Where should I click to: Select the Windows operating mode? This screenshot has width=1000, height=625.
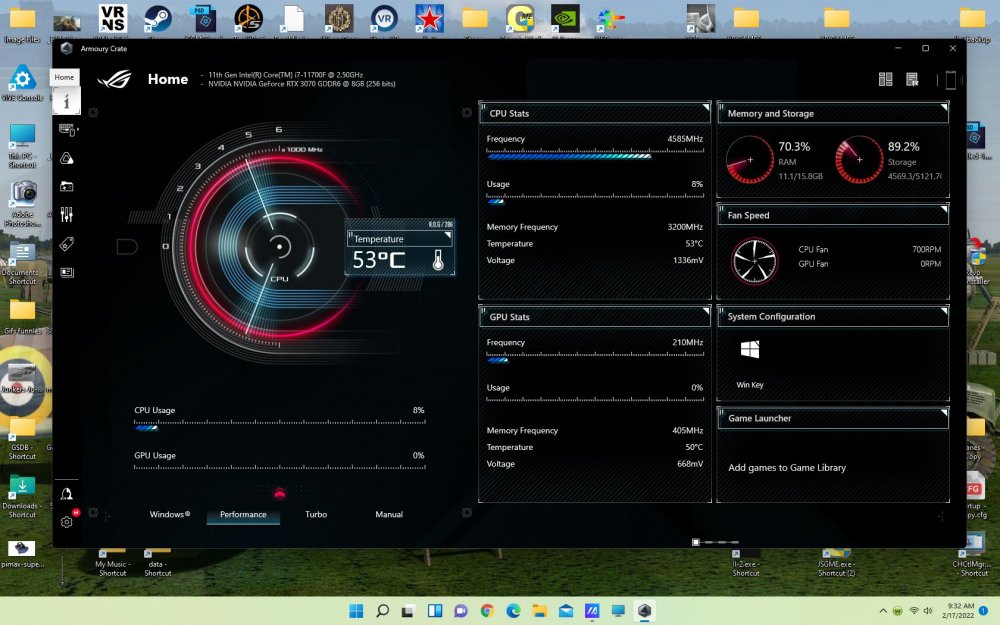coord(169,515)
